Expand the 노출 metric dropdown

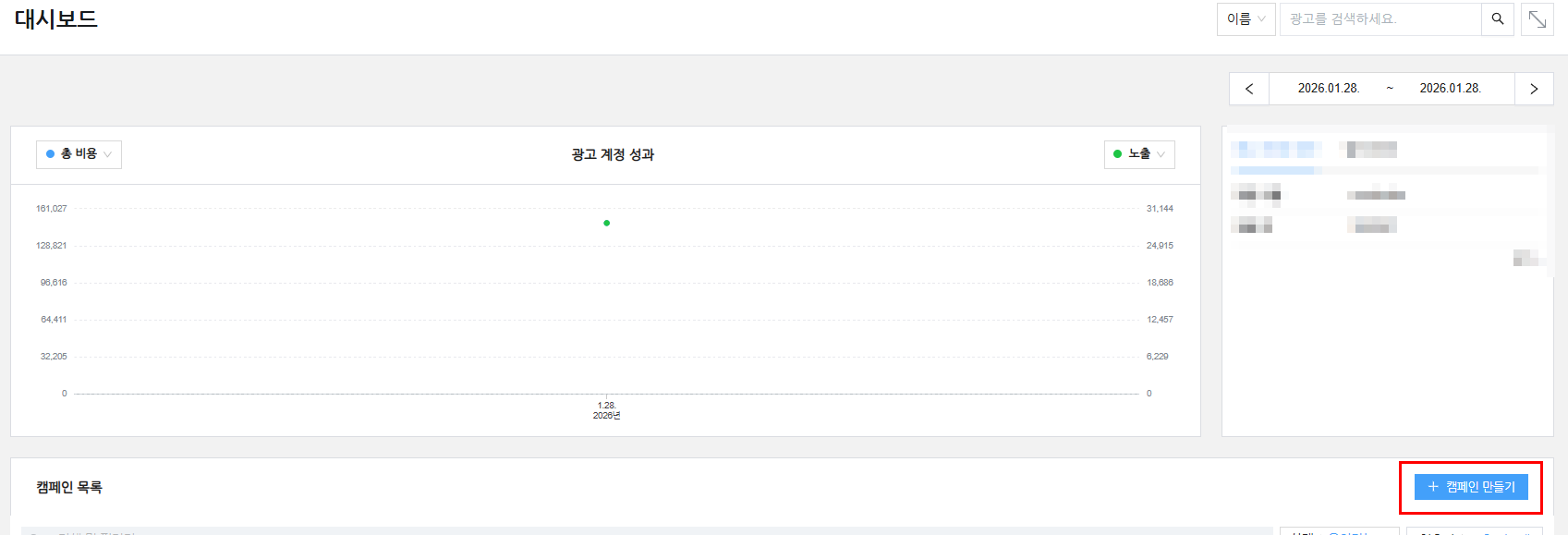(x=1139, y=154)
